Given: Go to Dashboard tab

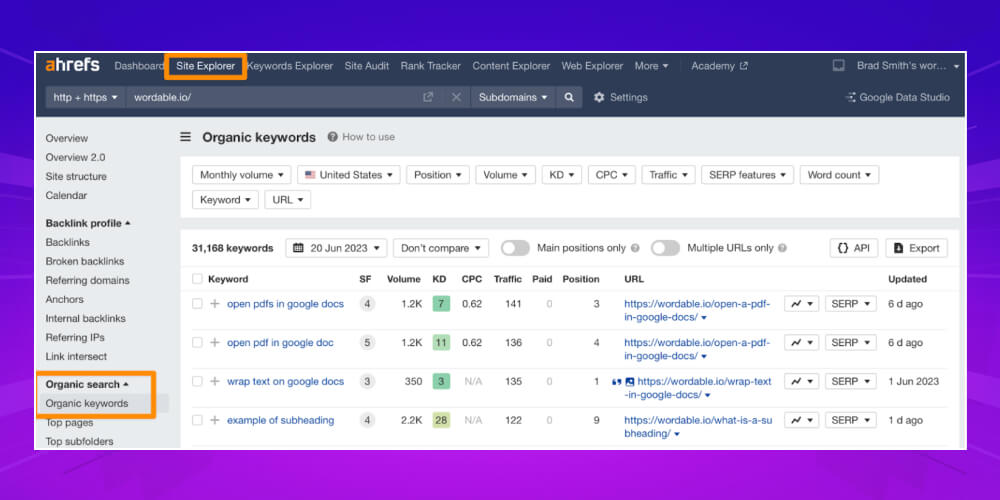Looking at the screenshot, I should coord(139,66).
